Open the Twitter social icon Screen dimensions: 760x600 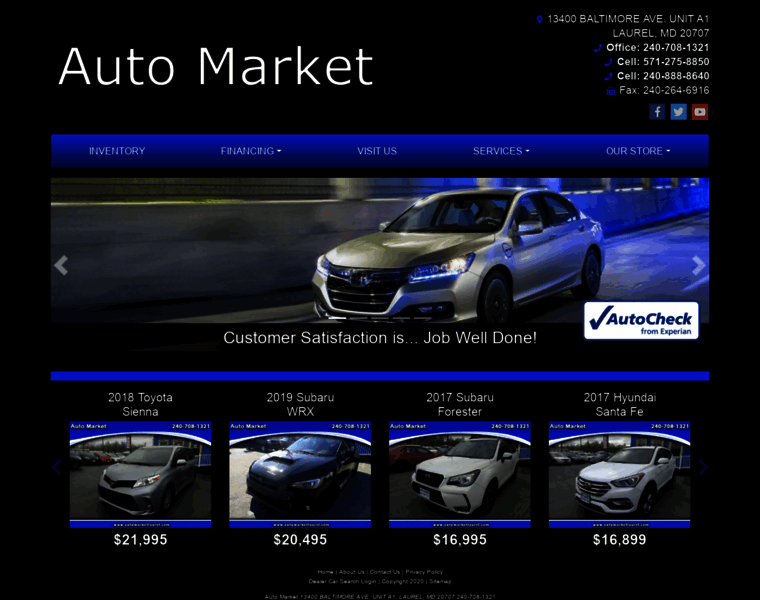[679, 112]
